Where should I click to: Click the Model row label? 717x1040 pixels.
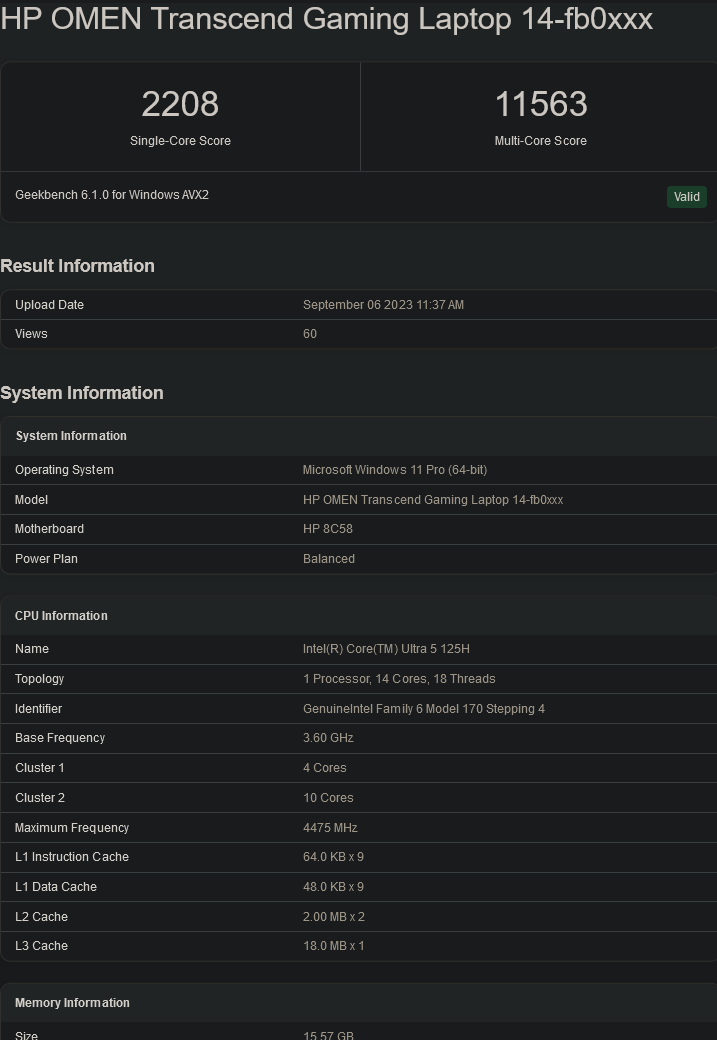pyautogui.click(x=31, y=499)
